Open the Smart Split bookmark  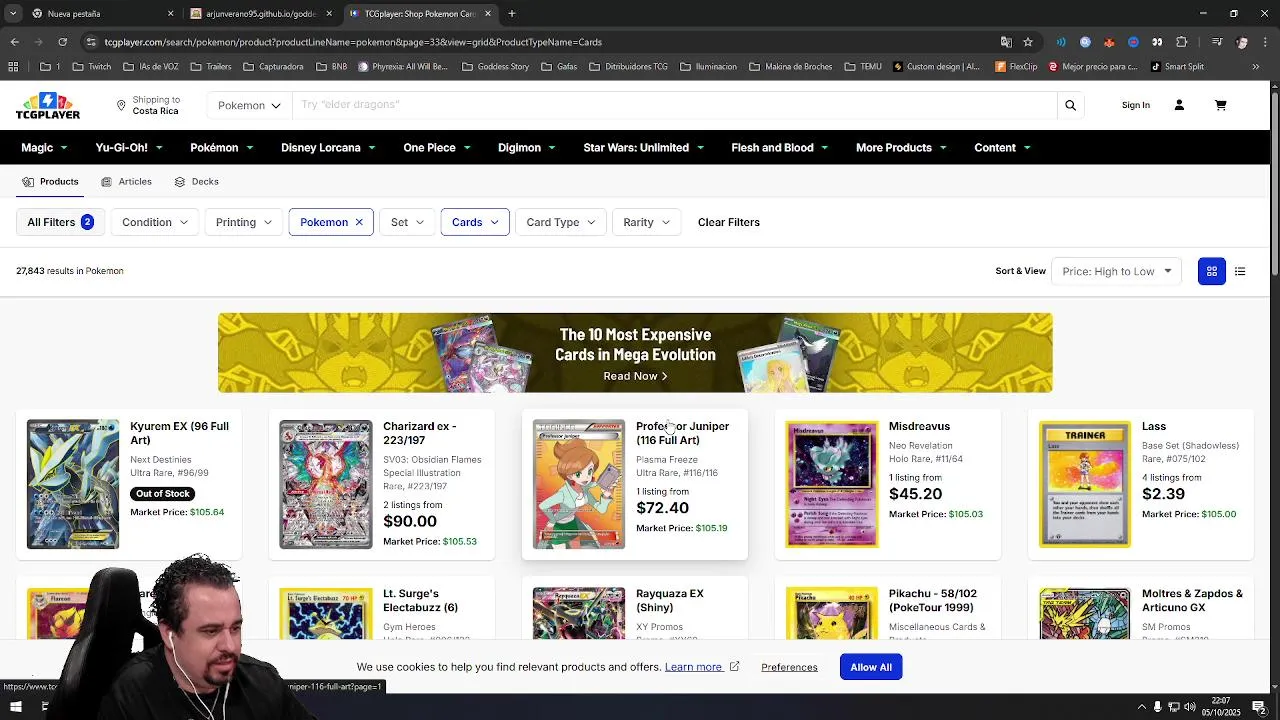[1177, 67]
